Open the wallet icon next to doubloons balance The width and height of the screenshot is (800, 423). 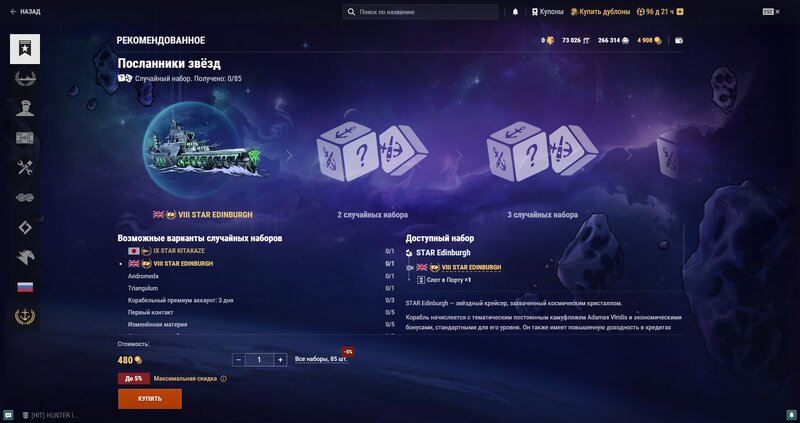[x=679, y=40]
